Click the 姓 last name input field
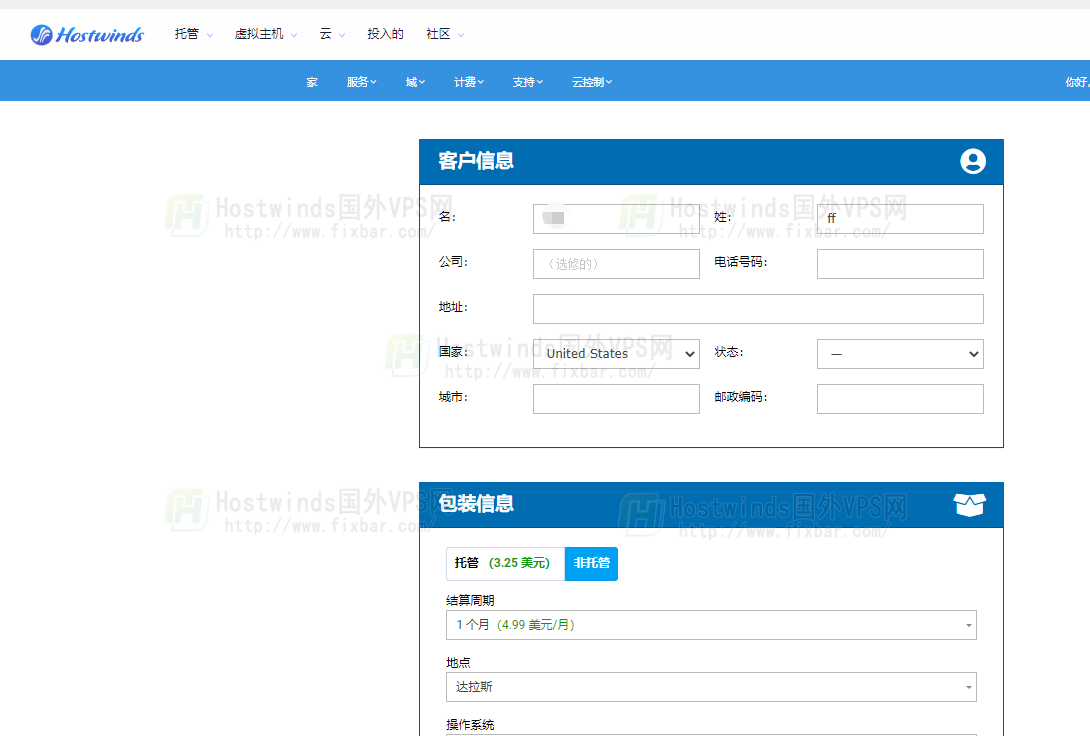The image size is (1090, 736). click(900, 219)
